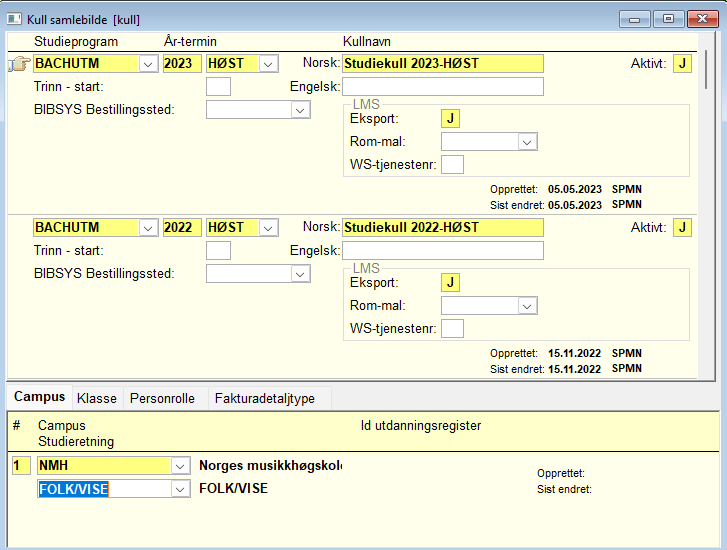Screen dimensions: 727x550
Task: Open the HØST termin dropdown for 2022
Action: tap(268, 228)
